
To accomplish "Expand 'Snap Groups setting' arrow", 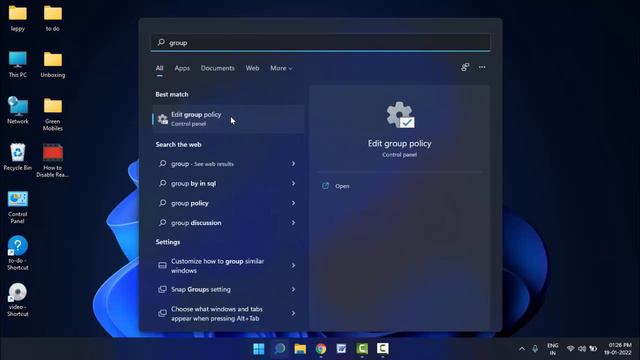I will point(293,289).
